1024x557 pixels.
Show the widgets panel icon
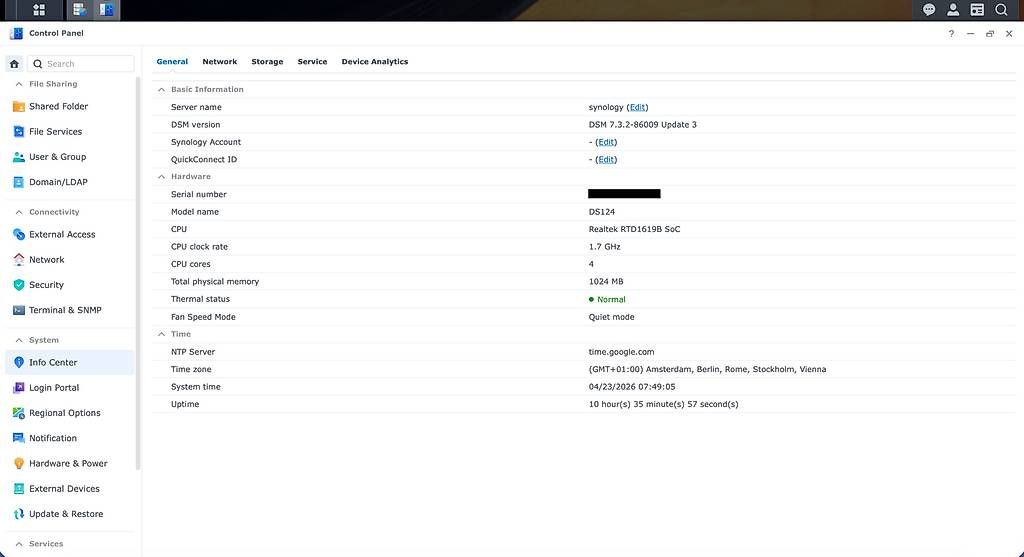(977, 10)
